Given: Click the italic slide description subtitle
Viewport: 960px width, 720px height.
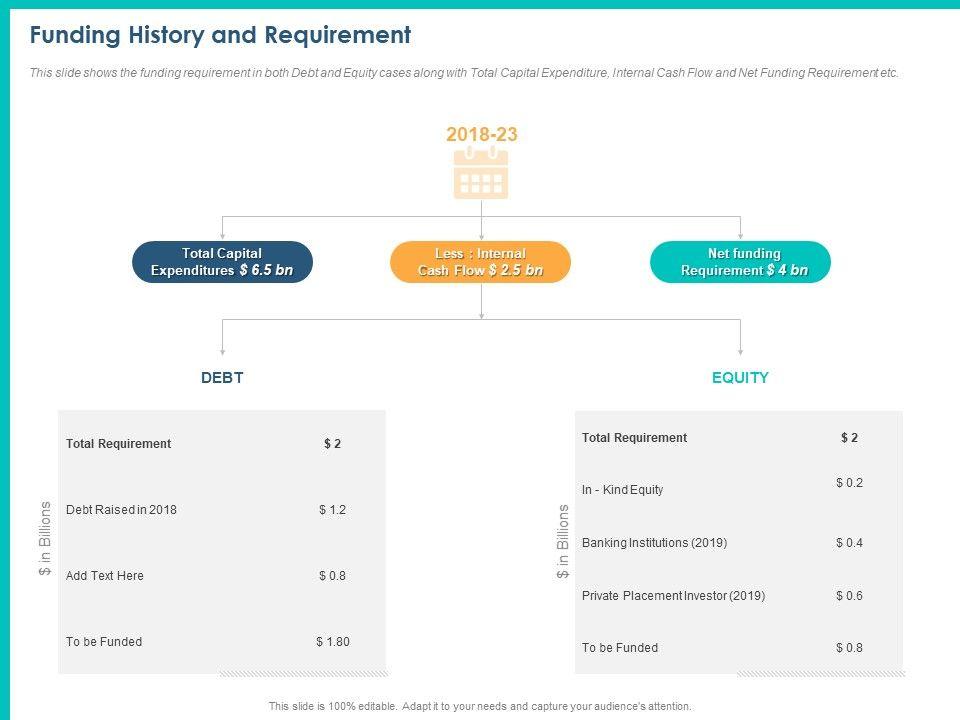Looking at the screenshot, I should point(464,73).
